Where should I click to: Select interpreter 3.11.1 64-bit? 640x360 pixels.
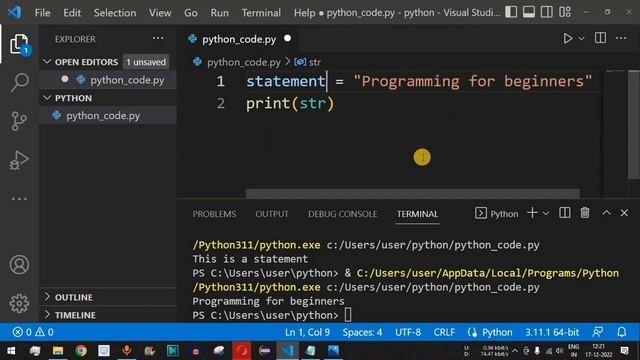(552, 332)
